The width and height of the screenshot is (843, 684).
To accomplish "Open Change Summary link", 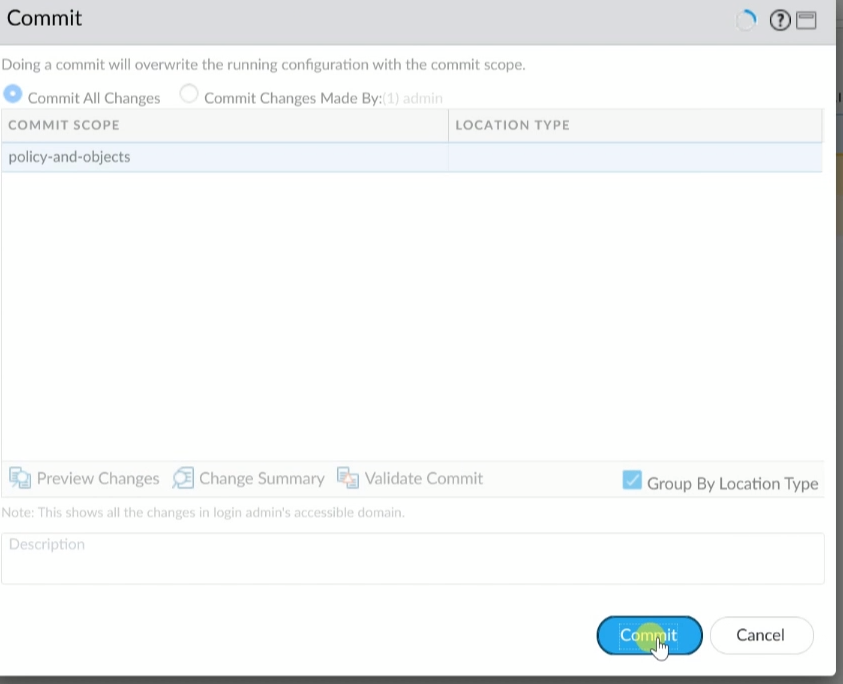I will pos(262,478).
